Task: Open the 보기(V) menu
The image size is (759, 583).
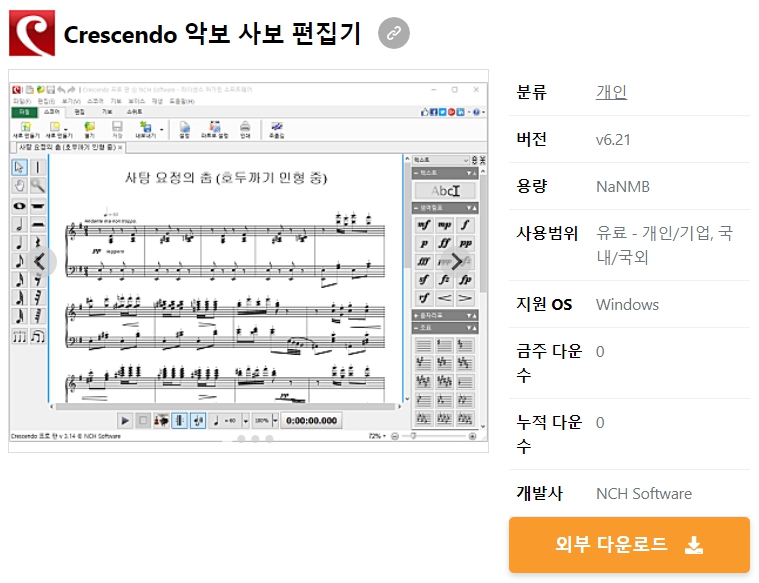Action: click(x=71, y=101)
